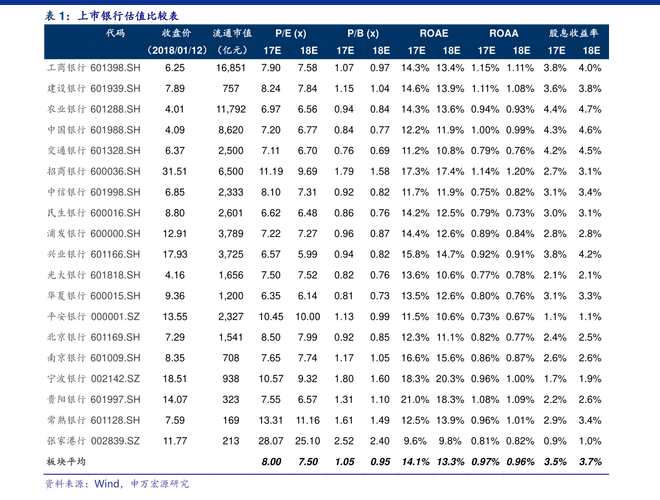Click the 平安银行 row name
This screenshot has width=660, height=500.
(67, 316)
